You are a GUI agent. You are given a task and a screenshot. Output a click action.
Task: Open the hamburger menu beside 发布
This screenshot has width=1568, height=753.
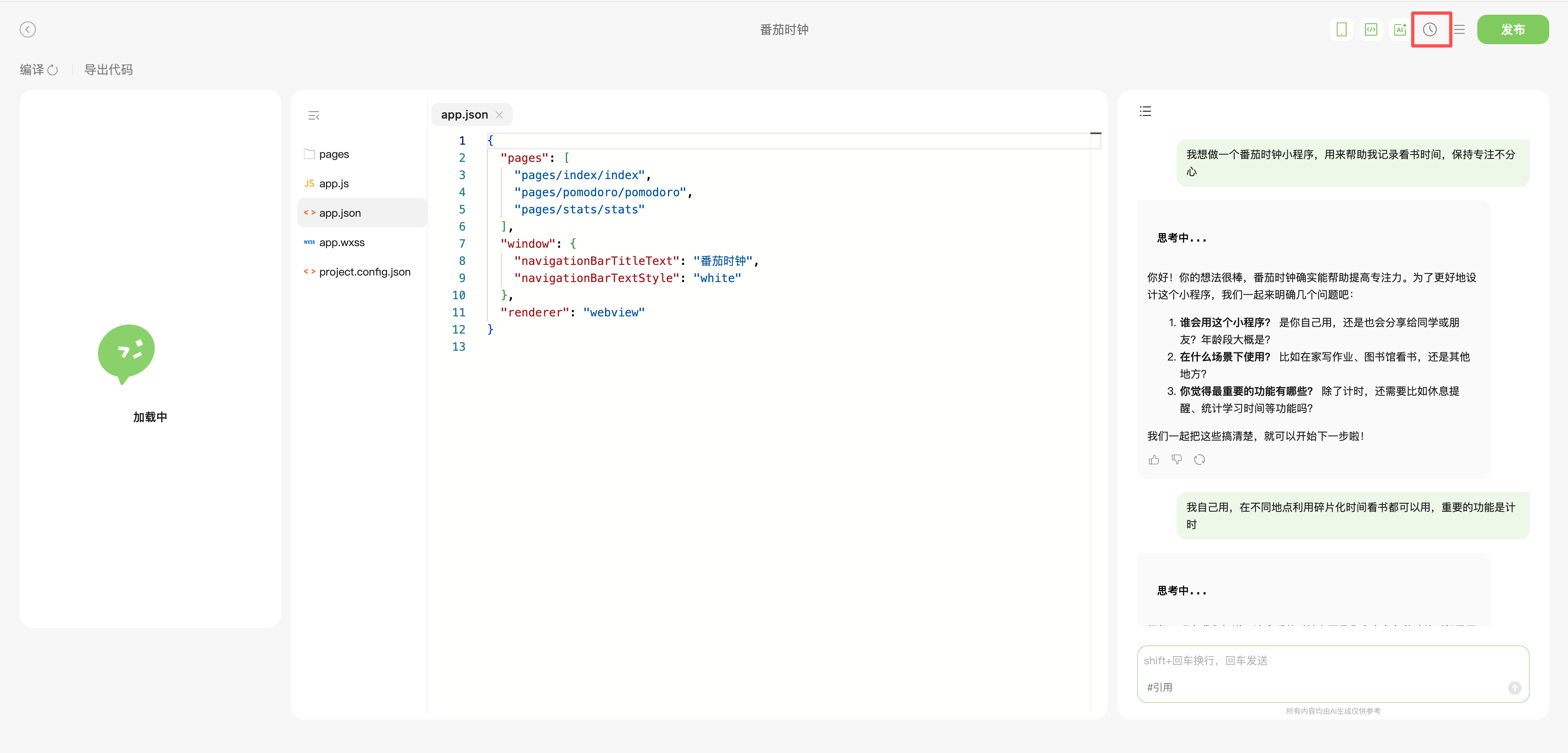point(1460,29)
